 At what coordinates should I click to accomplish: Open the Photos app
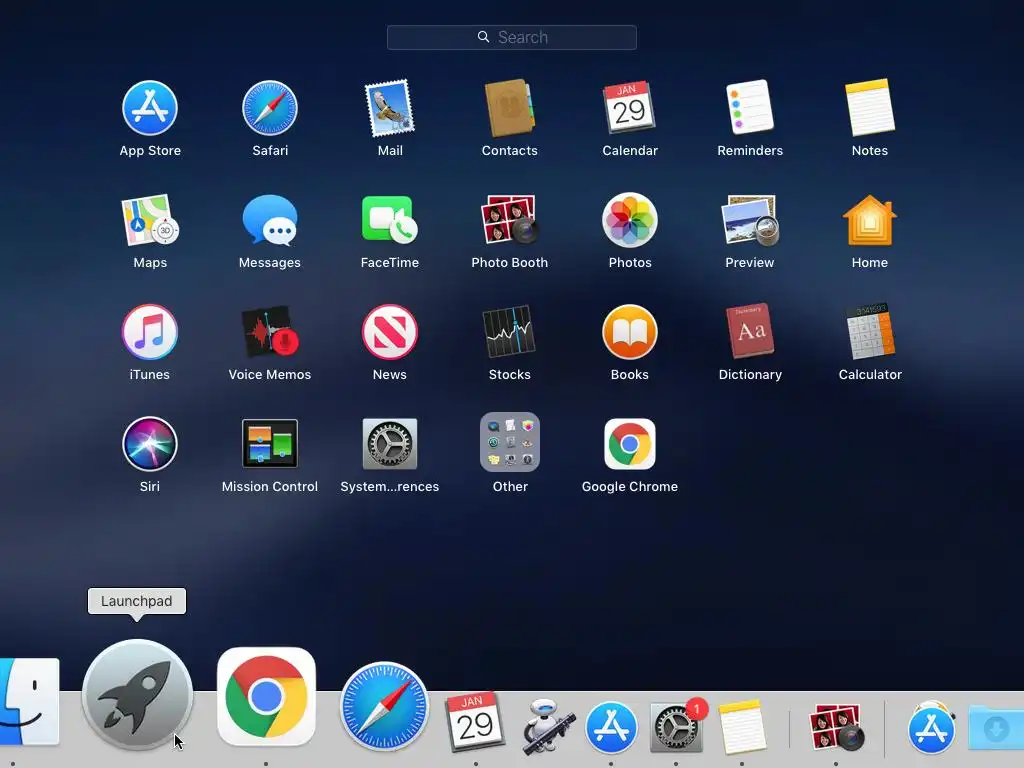(x=630, y=220)
